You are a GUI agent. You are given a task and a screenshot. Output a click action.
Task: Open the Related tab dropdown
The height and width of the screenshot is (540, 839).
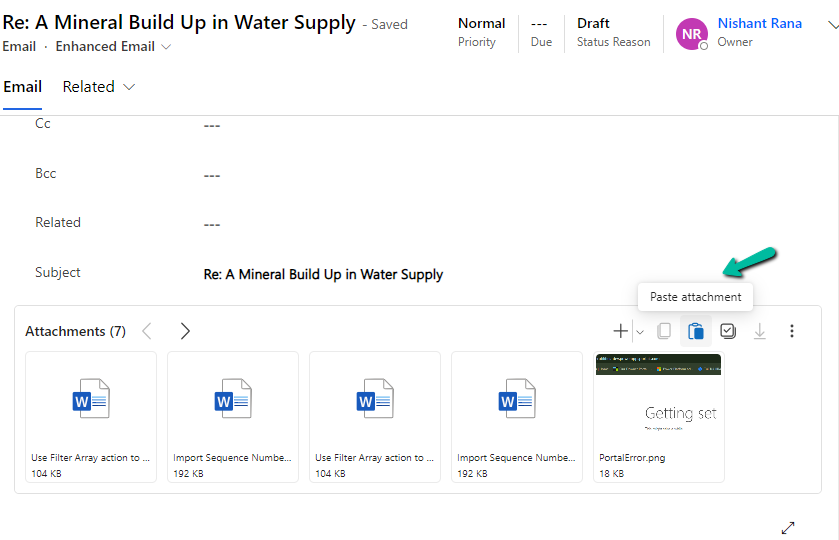(x=98, y=87)
